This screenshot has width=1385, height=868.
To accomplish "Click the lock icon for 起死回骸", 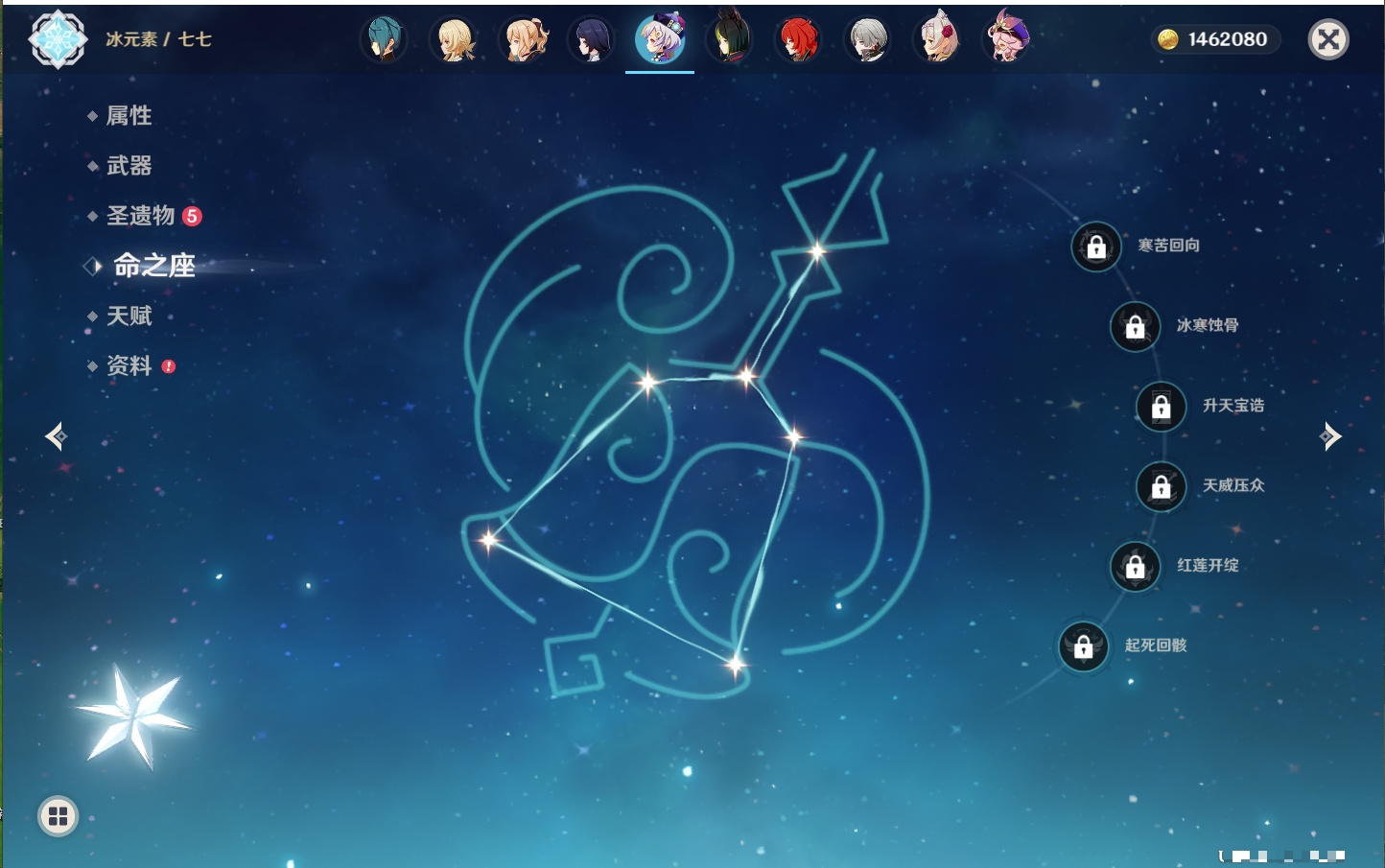I will pos(1084,647).
